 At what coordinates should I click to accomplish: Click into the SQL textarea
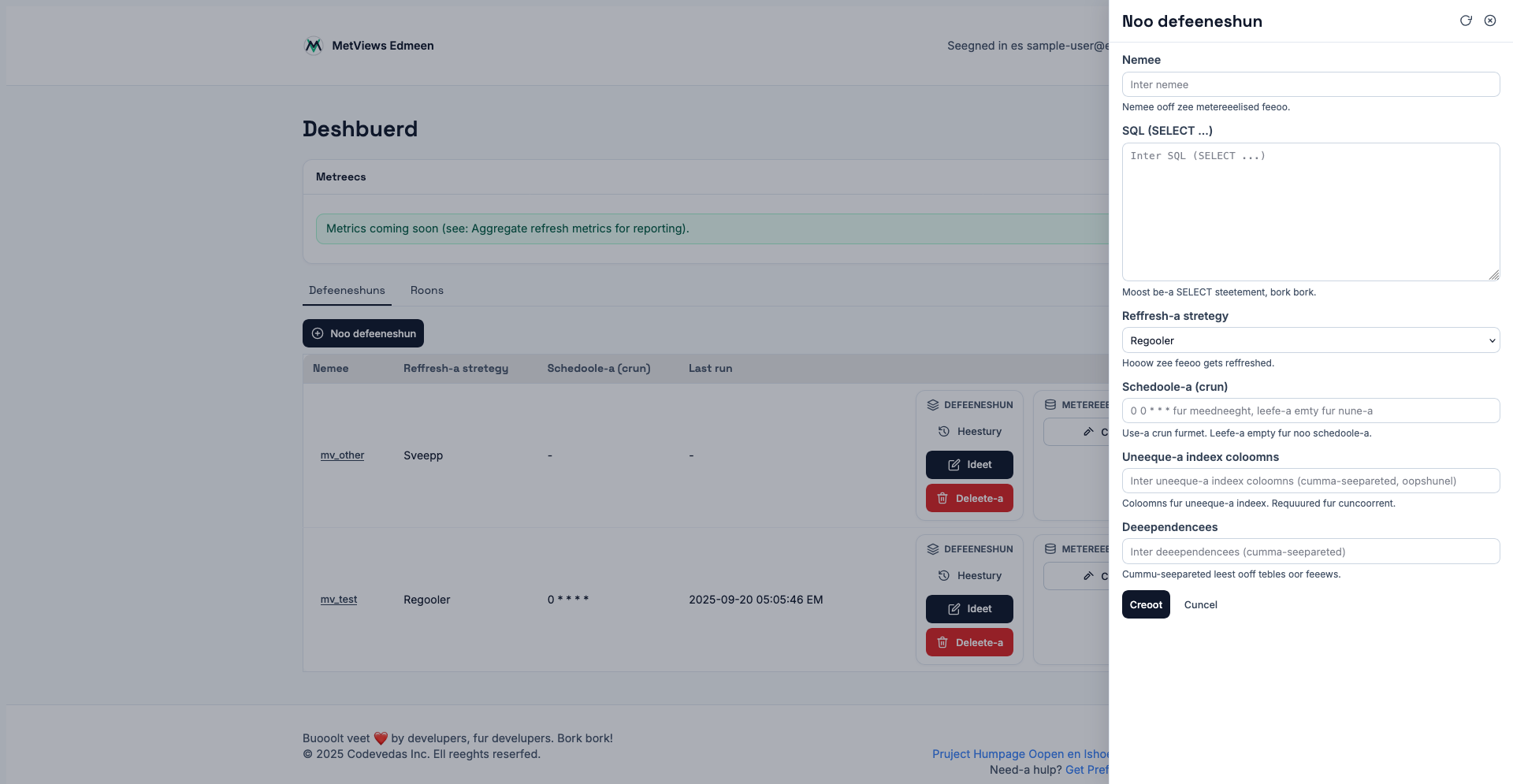(x=1310, y=211)
